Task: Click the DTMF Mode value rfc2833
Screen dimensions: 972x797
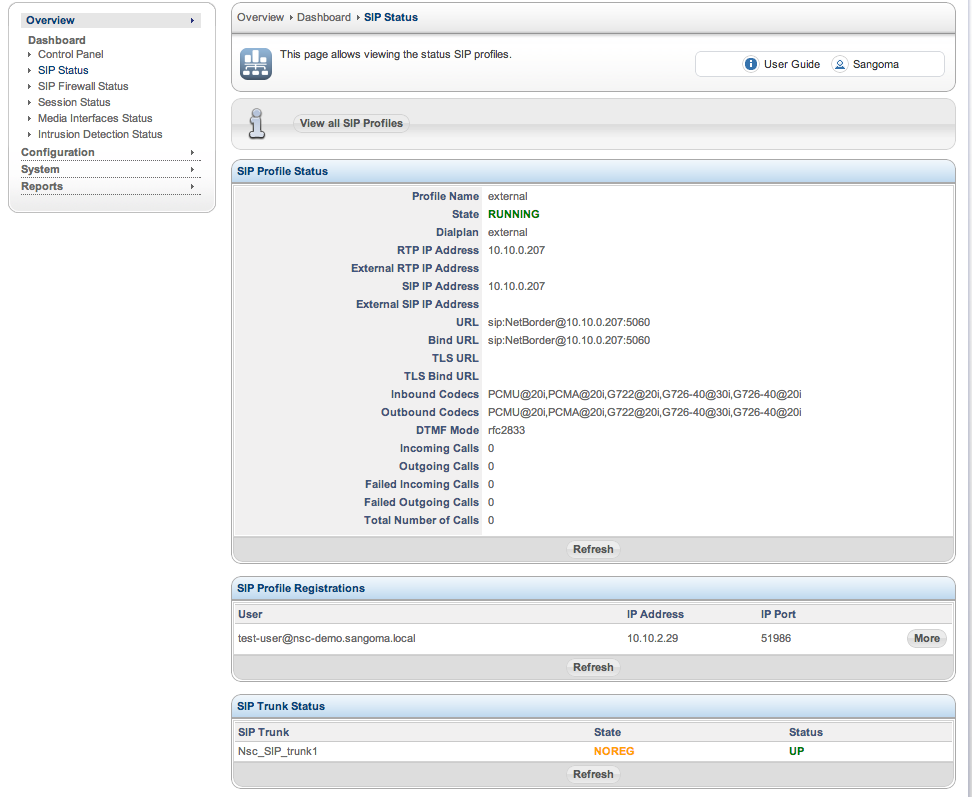Action: [506, 430]
